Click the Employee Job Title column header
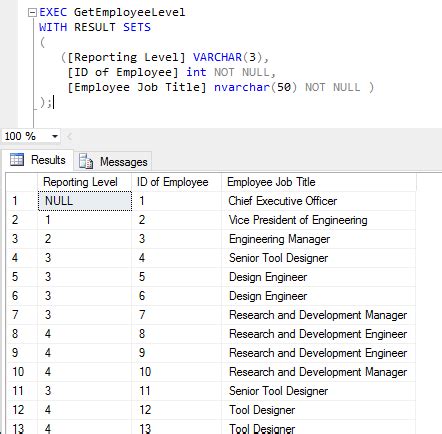 click(319, 182)
